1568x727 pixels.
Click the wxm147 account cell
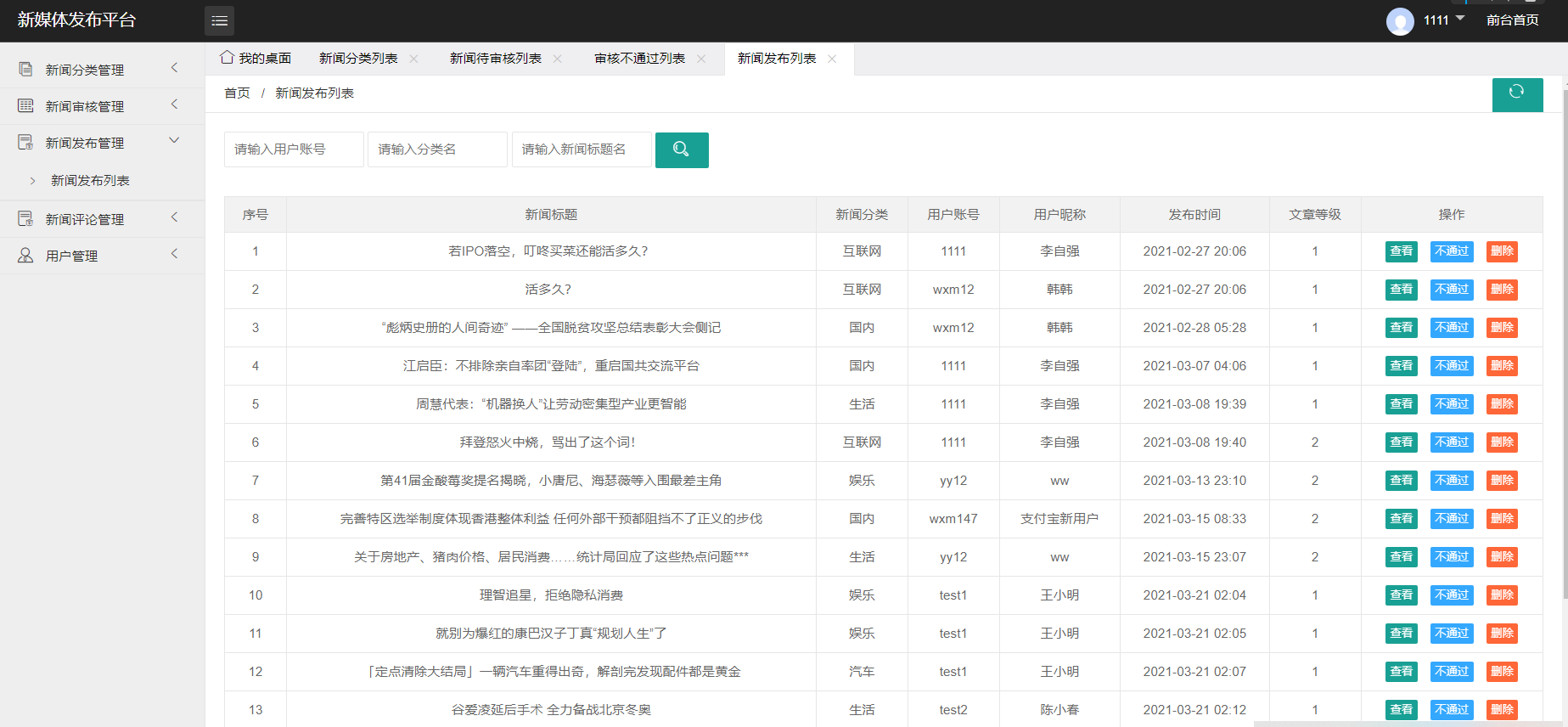coord(953,519)
